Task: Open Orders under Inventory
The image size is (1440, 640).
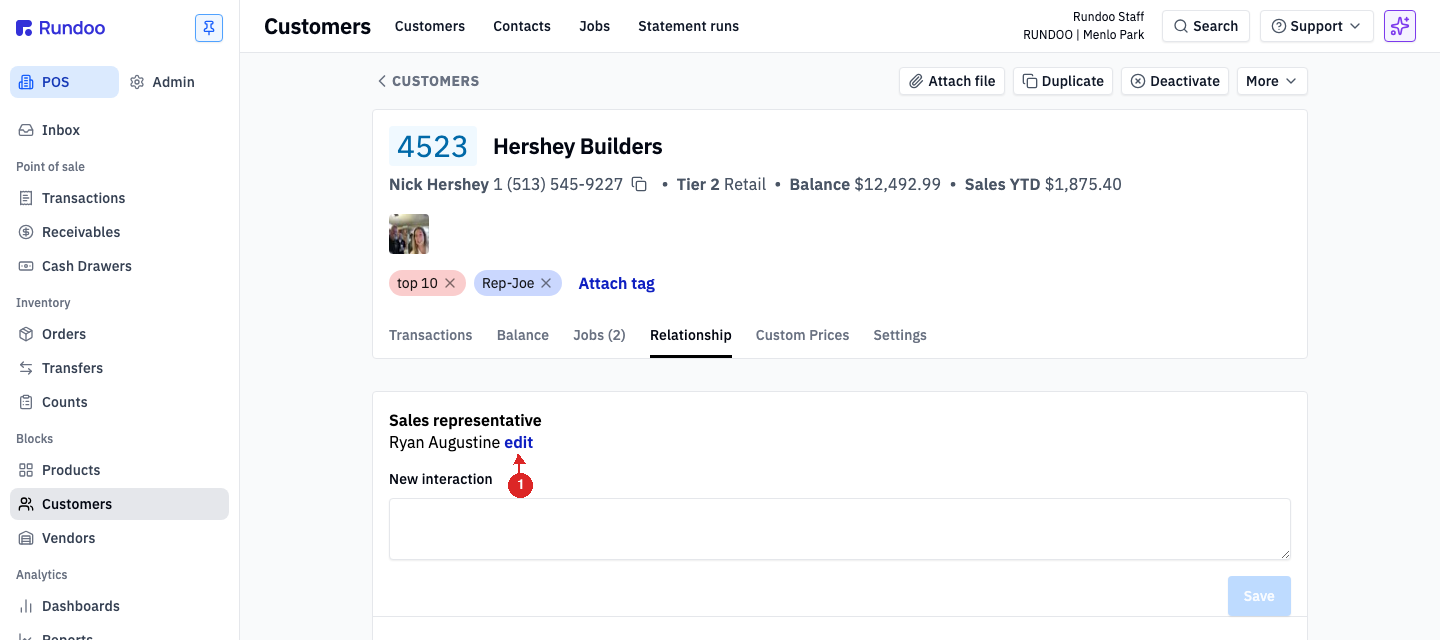Action: [119, 334]
